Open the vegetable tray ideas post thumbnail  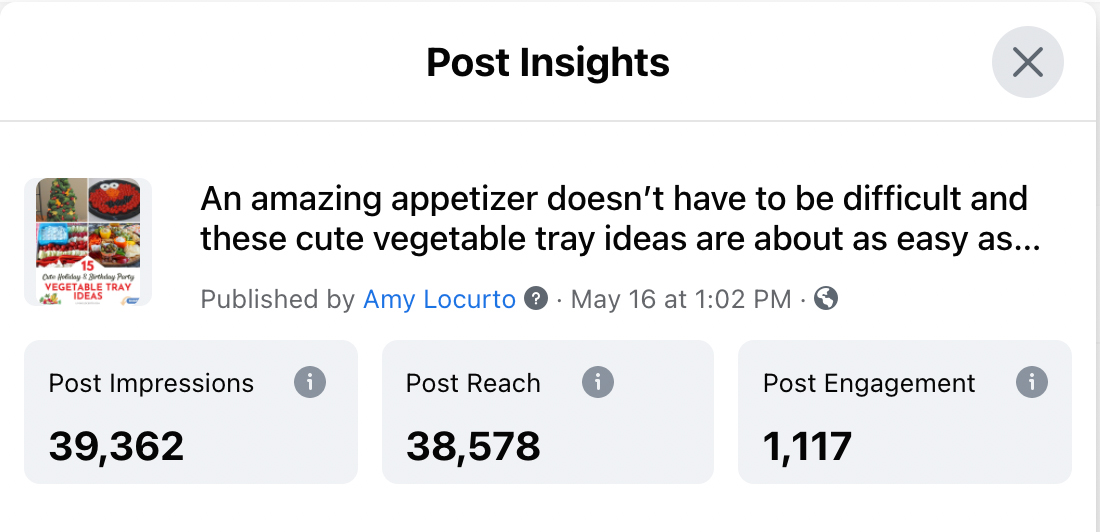pyautogui.click(x=88, y=241)
